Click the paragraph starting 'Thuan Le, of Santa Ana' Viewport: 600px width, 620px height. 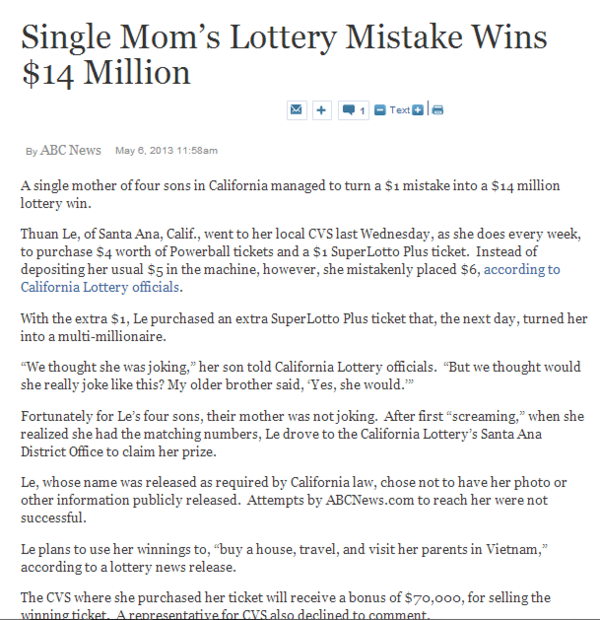[290, 260]
